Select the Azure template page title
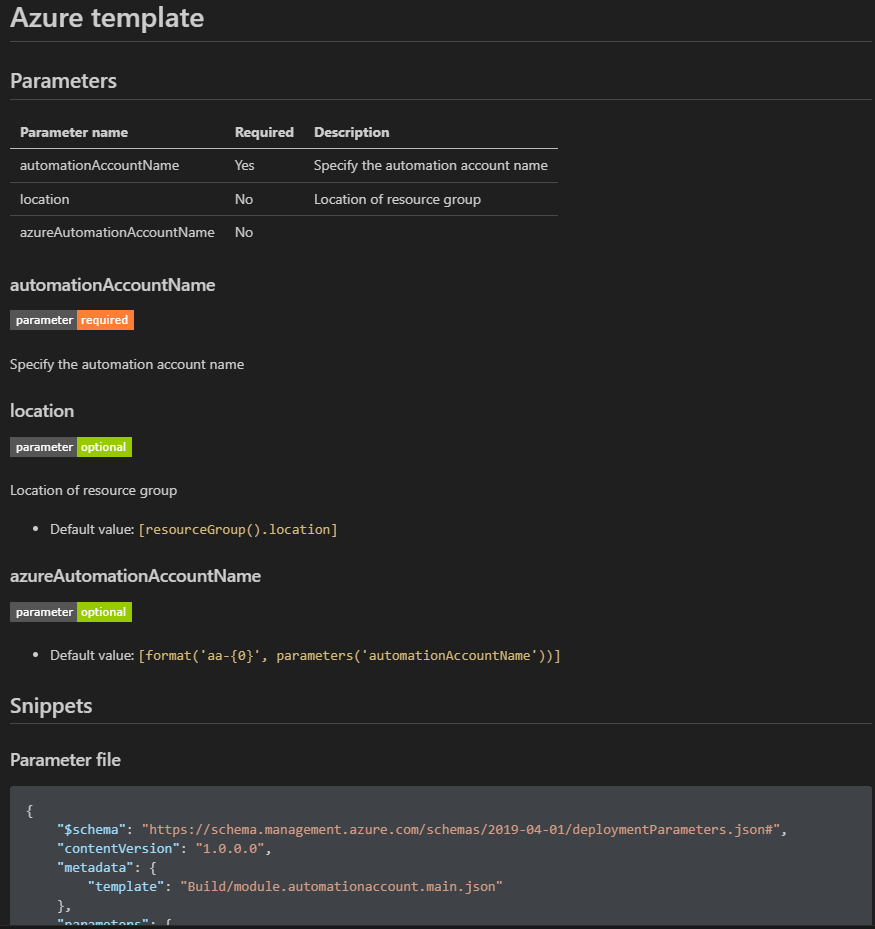The height and width of the screenshot is (929, 875). (106, 18)
